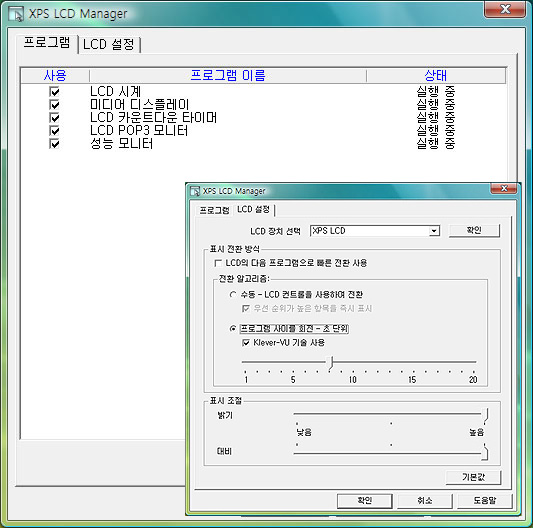Select LCD 설정 tab in front dialog

[254, 209]
